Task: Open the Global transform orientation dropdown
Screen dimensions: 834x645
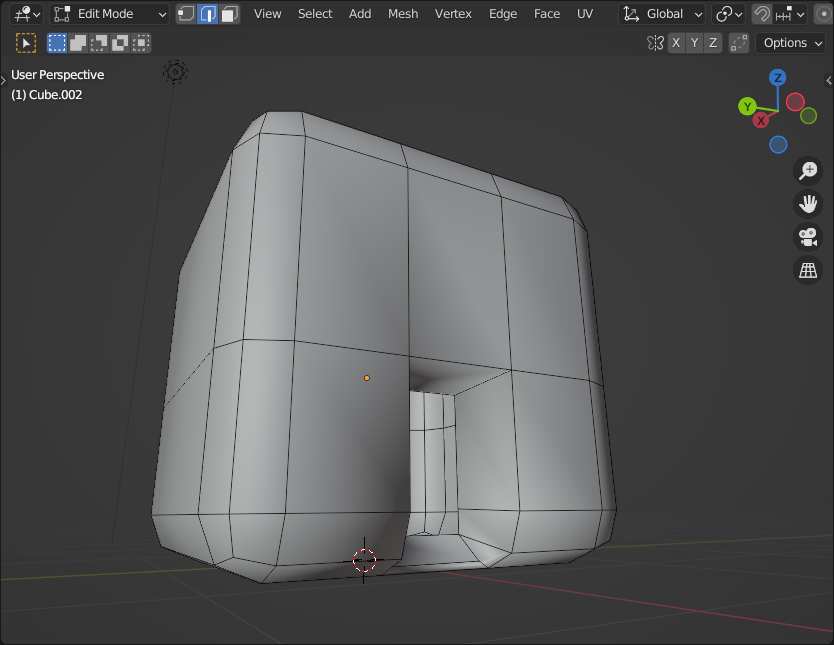Action: [663, 14]
